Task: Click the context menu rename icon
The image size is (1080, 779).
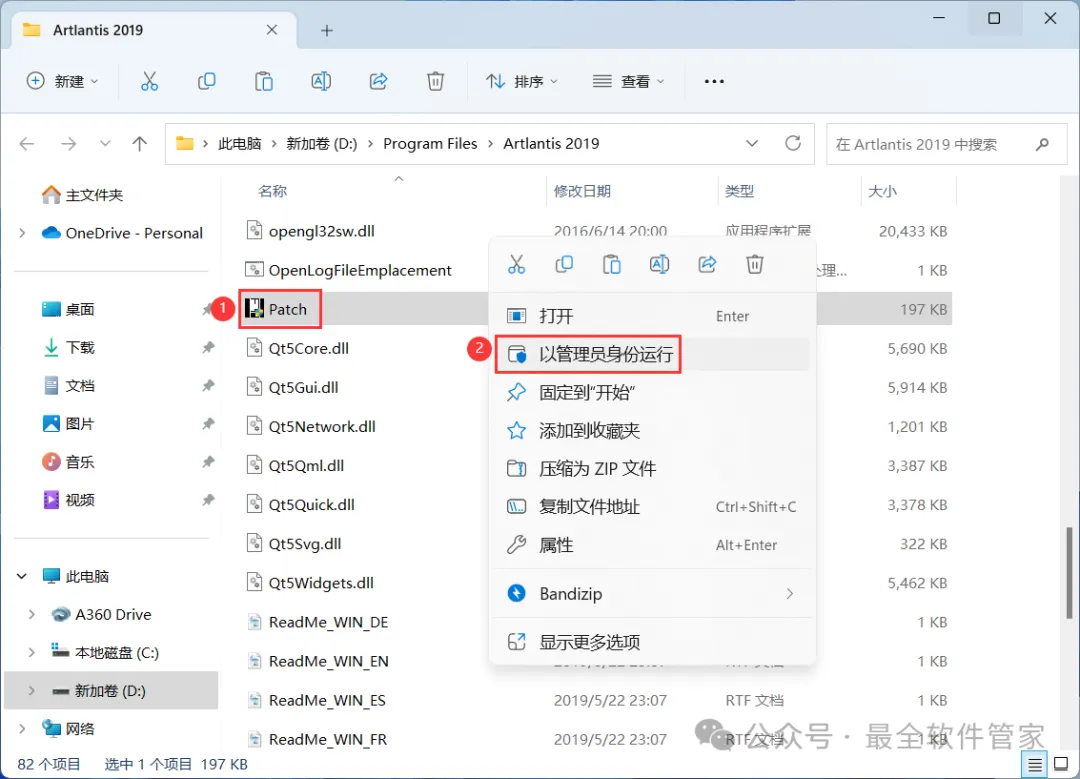Action: 659,264
